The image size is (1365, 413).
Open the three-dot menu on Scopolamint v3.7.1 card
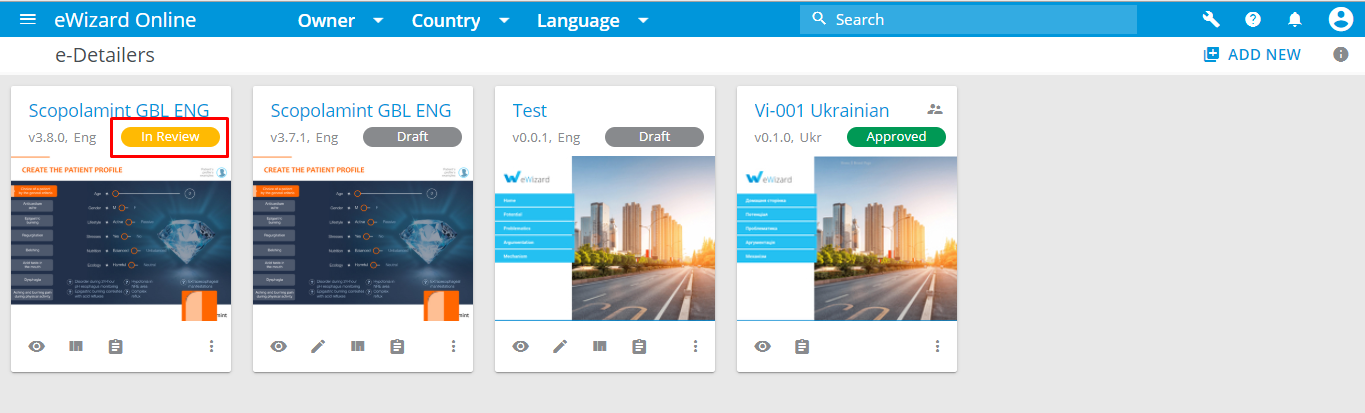(x=453, y=346)
